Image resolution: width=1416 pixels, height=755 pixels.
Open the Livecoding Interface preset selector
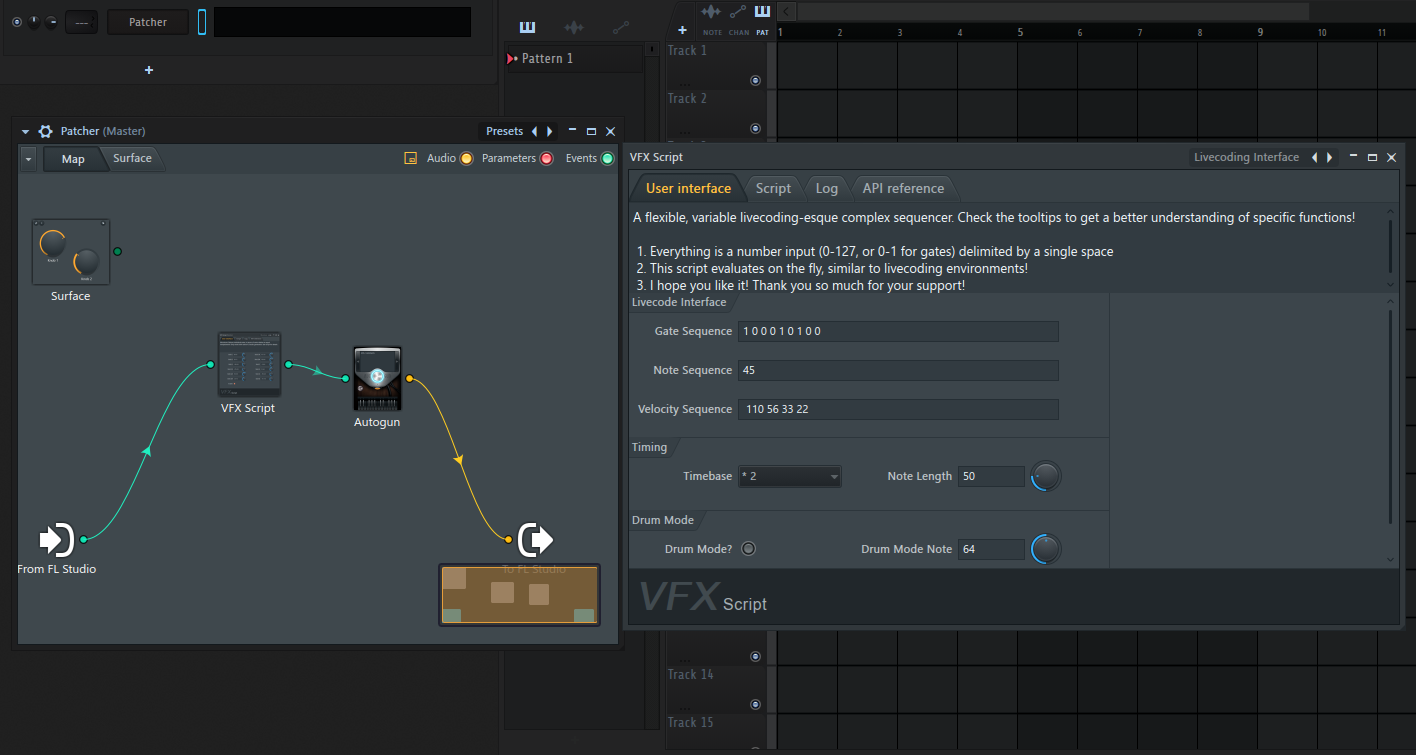[x=1247, y=157]
